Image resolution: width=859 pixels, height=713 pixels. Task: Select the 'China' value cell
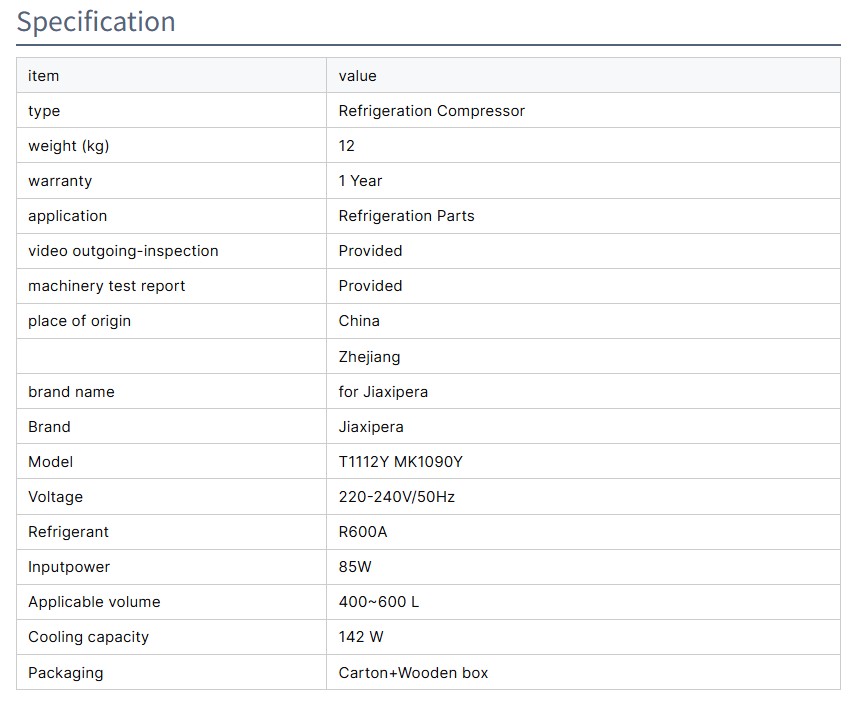pos(359,321)
